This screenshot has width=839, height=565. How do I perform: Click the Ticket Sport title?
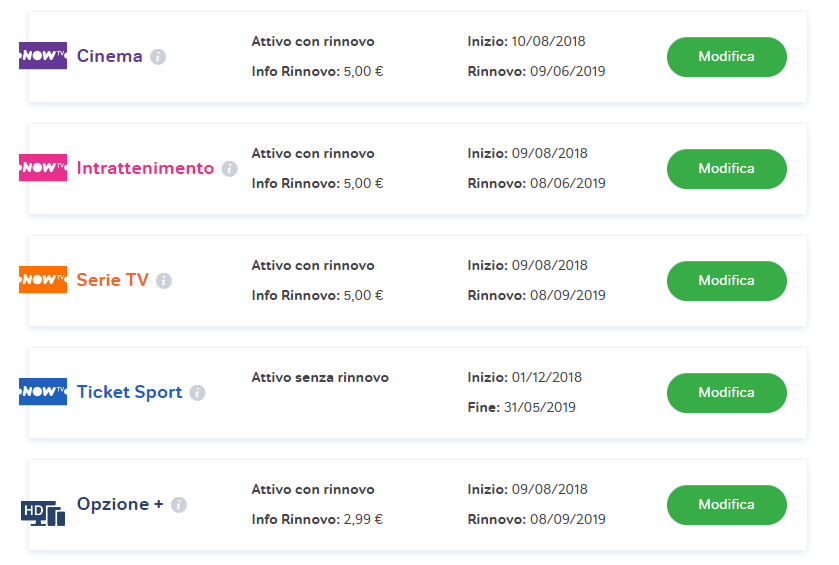tap(129, 392)
